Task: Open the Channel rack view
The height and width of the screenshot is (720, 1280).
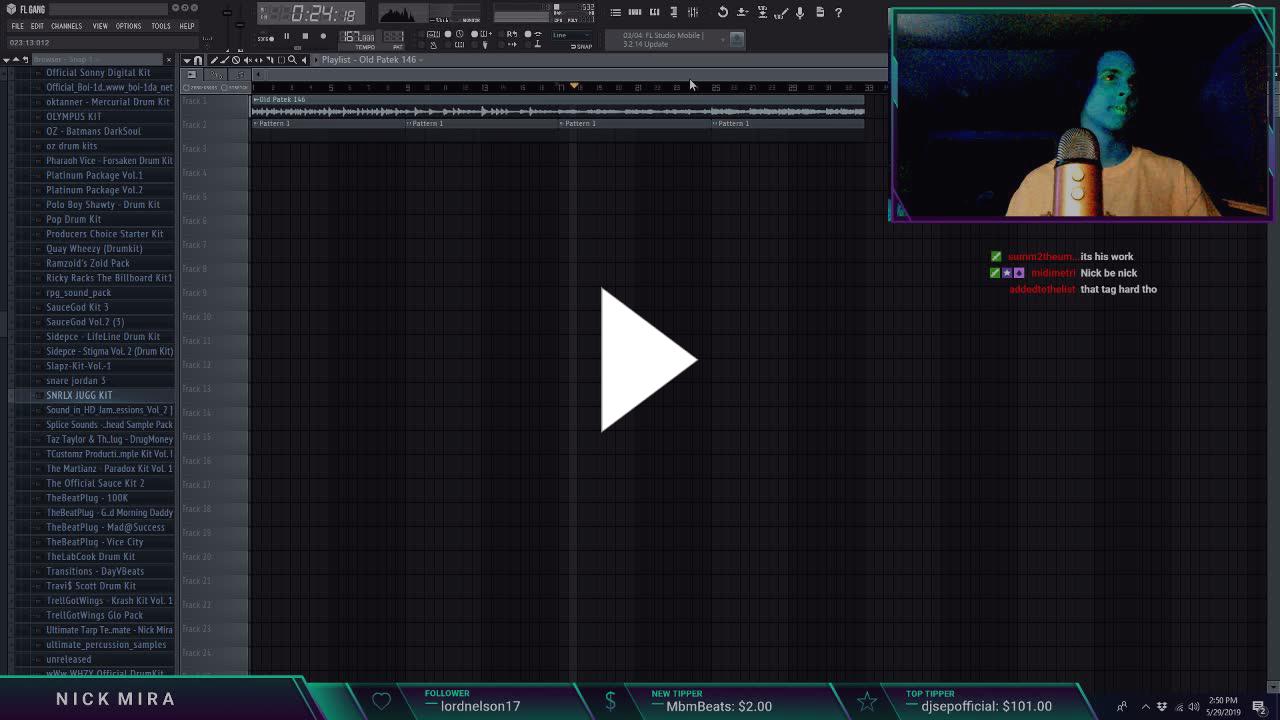Action: (635, 12)
